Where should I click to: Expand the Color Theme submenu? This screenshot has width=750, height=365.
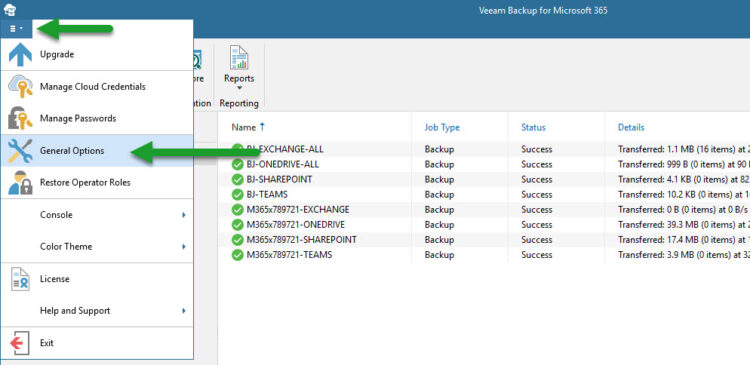tap(97, 246)
